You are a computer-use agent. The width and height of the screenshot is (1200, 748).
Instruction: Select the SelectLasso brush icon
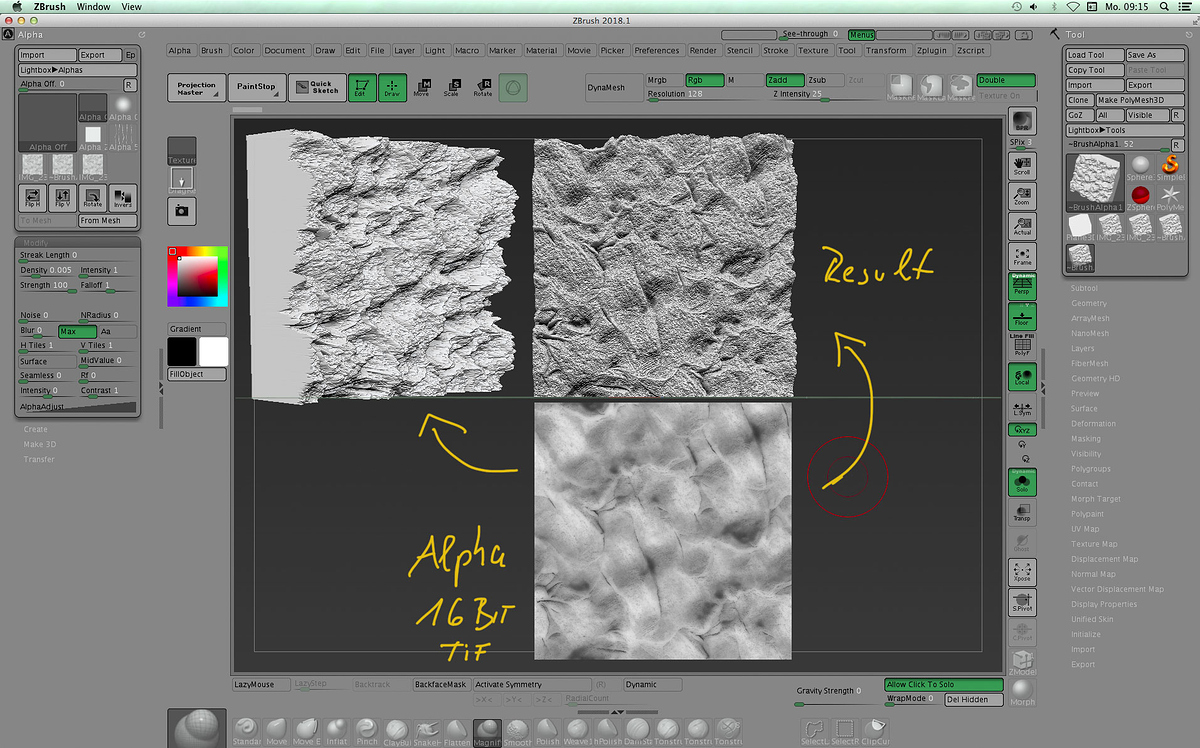coord(815,732)
